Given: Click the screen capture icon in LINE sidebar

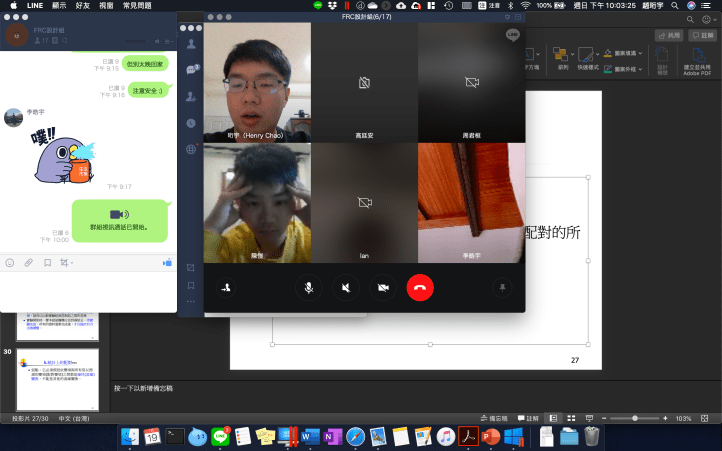Looking at the screenshot, I should pos(191,267).
